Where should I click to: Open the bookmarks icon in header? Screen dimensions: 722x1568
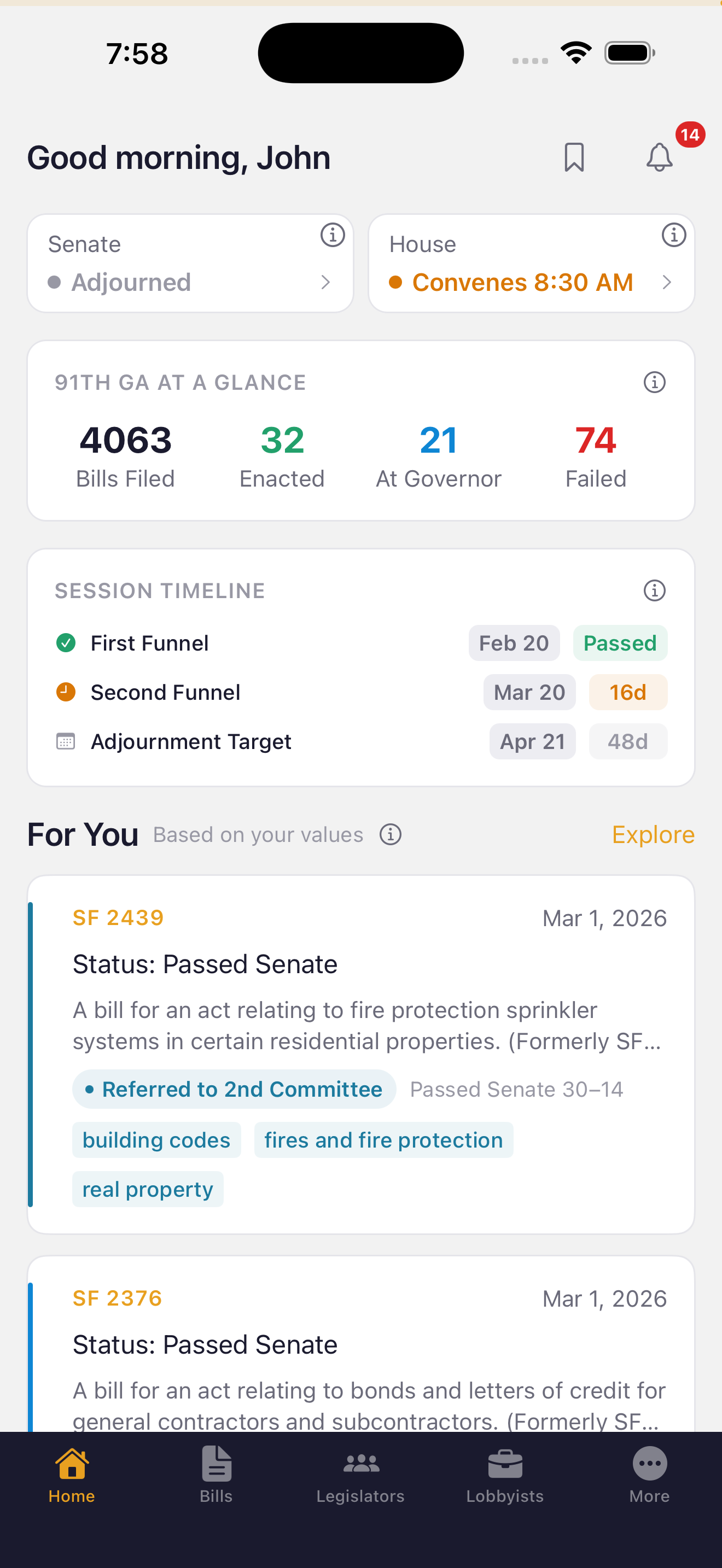click(573, 157)
